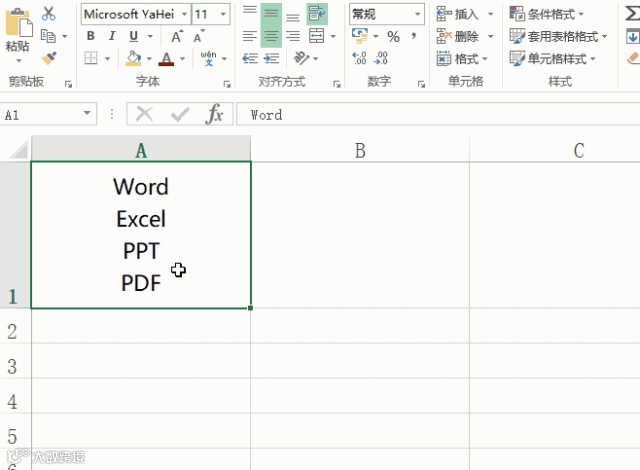The height and width of the screenshot is (470, 640).
Task: Click Insert Function fx button
Action: (x=215, y=114)
